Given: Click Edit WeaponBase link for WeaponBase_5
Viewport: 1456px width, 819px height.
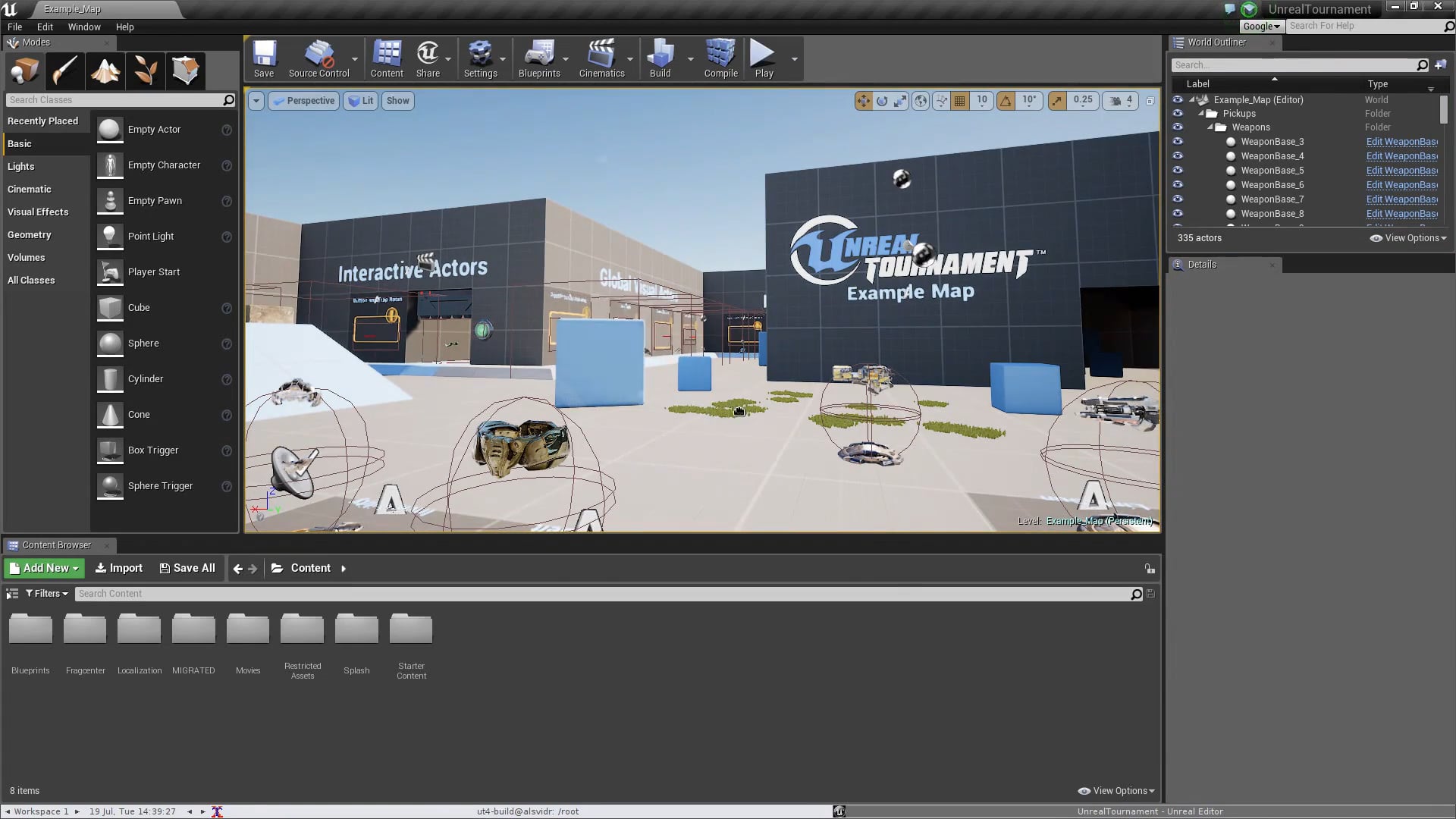Looking at the screenshot, I should (x=1401, y=171).
